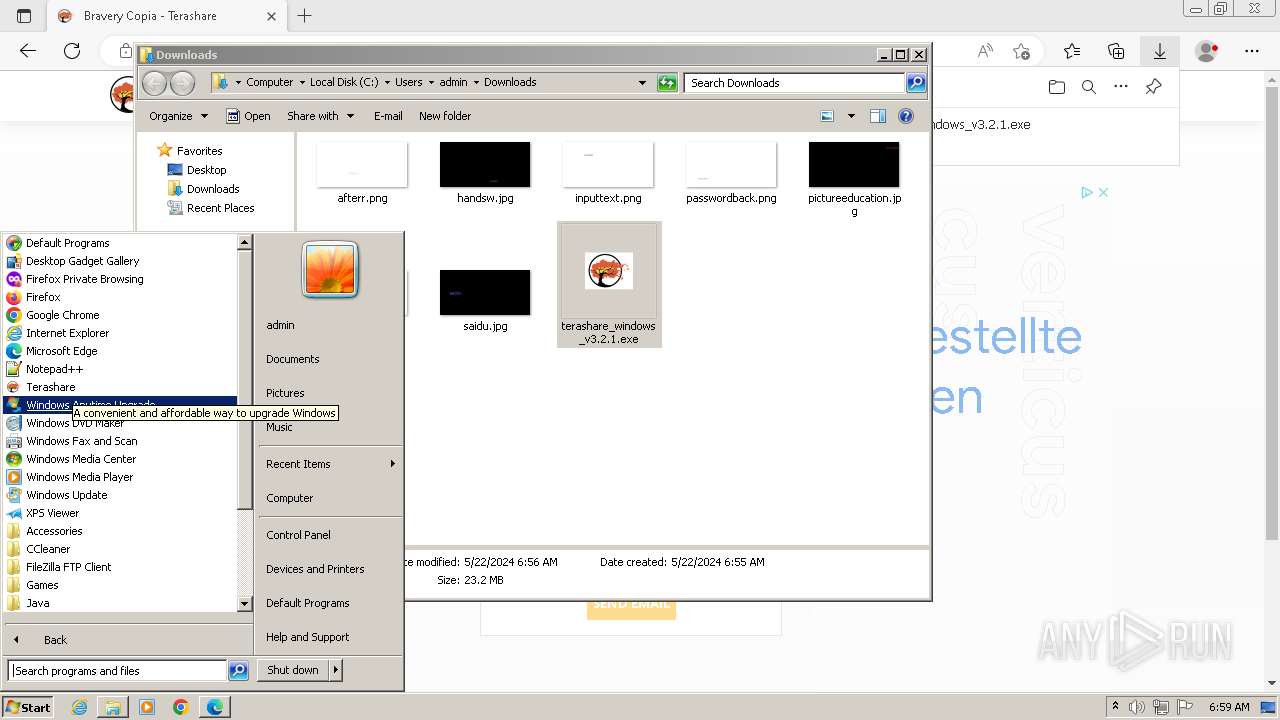
Task: Open Organize dropdown in Explorer
Action: [x=178, y=116]
